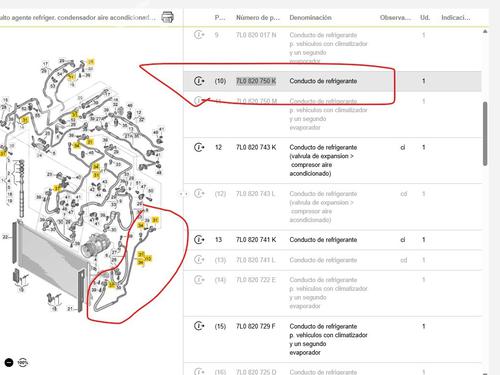
Task: Click the Número de p... column header
Action: [x=258, y=18]
